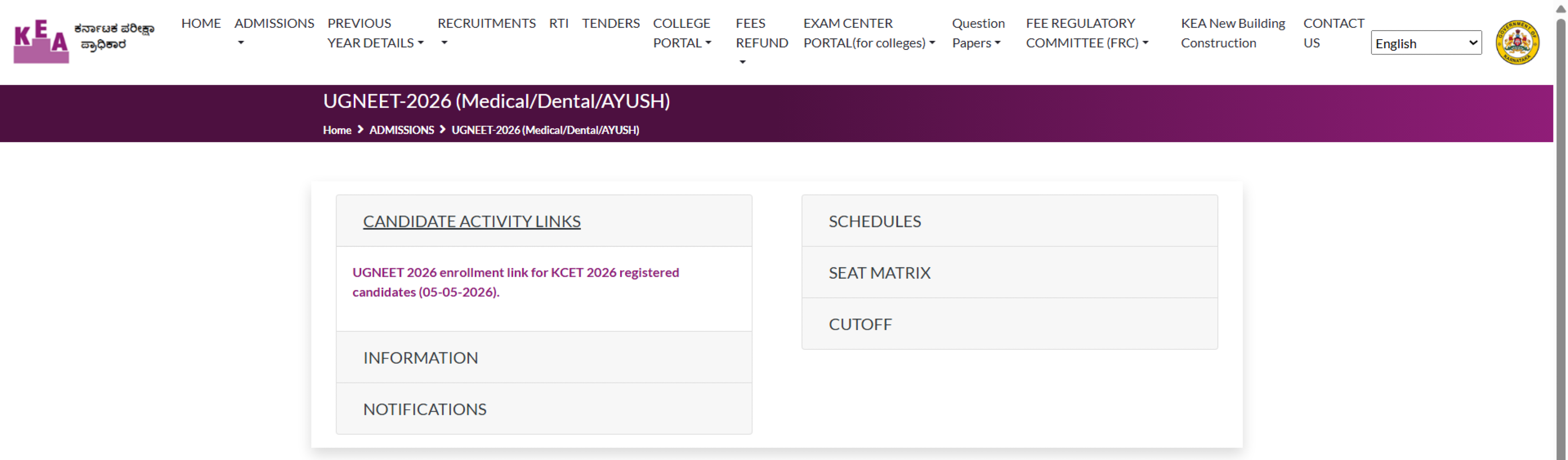Expand the FEES REFUND dropdown
1568x460 pixels.
click(x=762, y=42)
